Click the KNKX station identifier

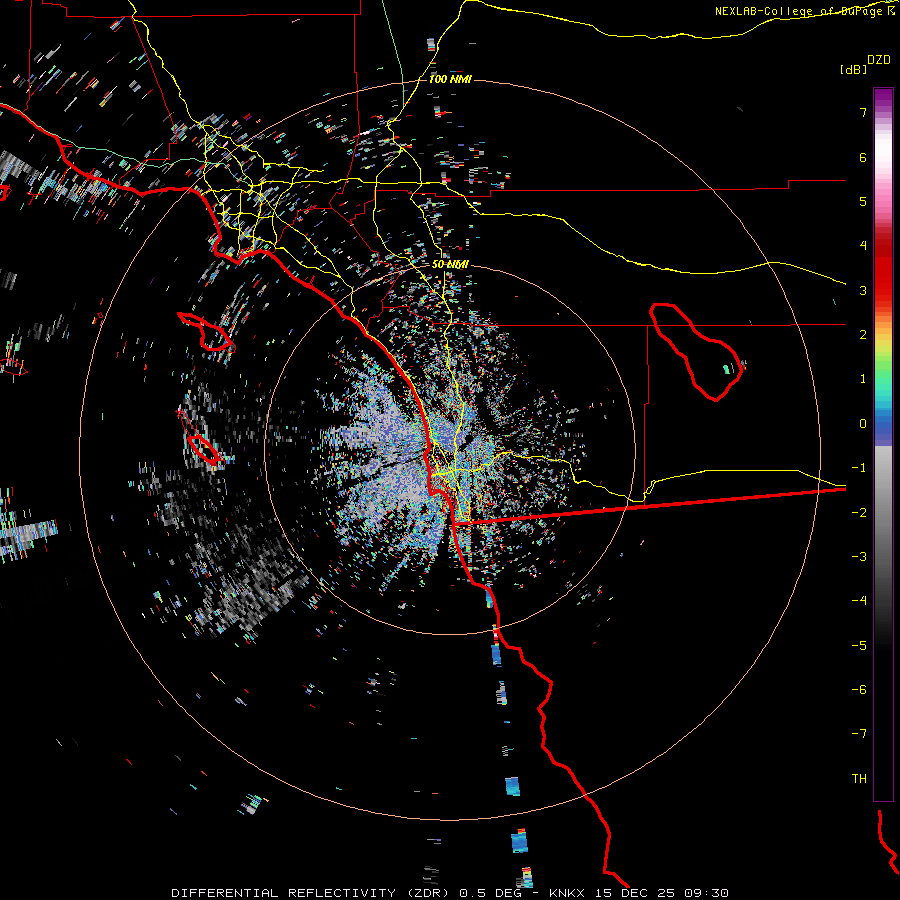pyautogui.click(x=567, y=893)
